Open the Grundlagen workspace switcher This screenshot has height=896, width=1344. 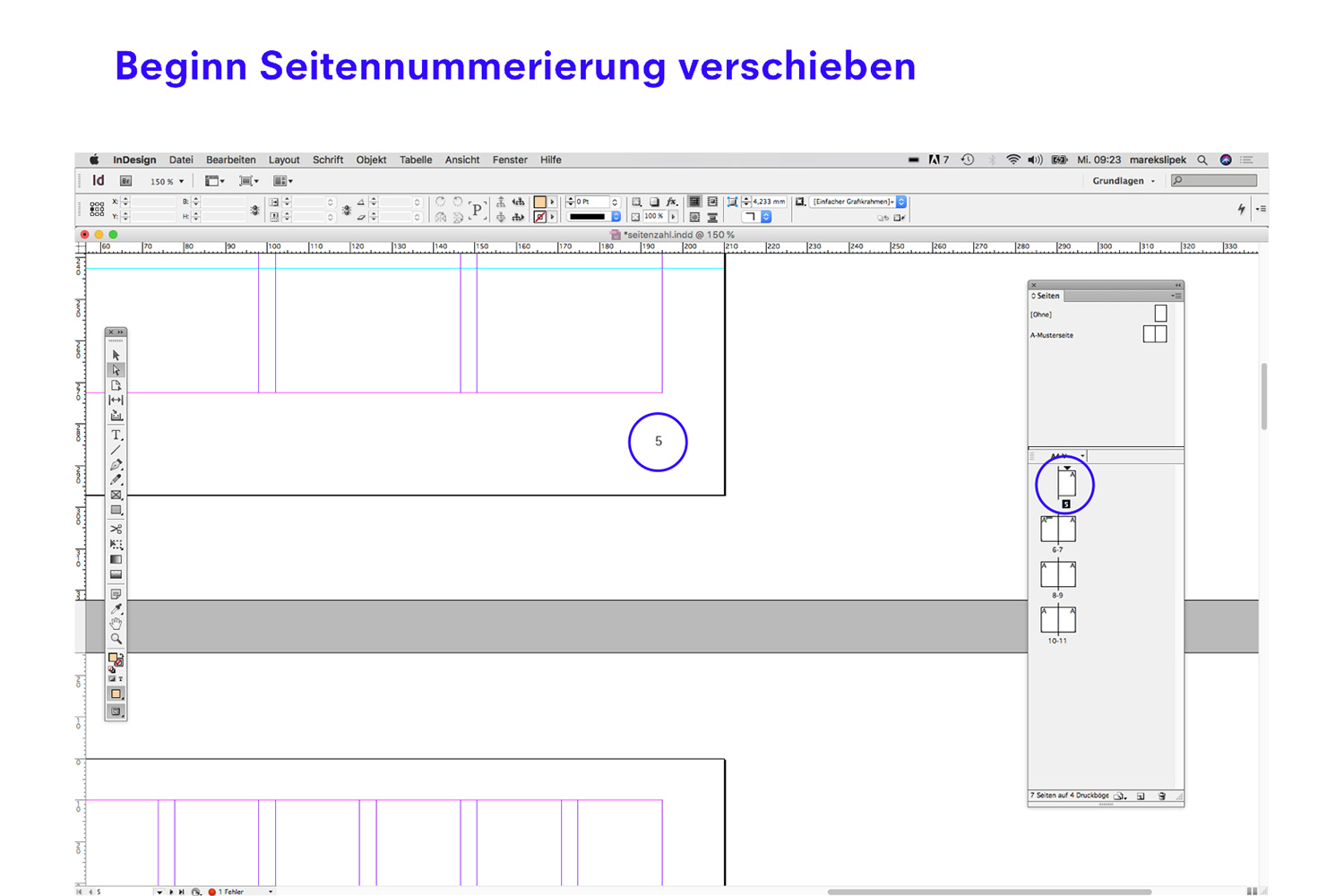(1124, 181)
